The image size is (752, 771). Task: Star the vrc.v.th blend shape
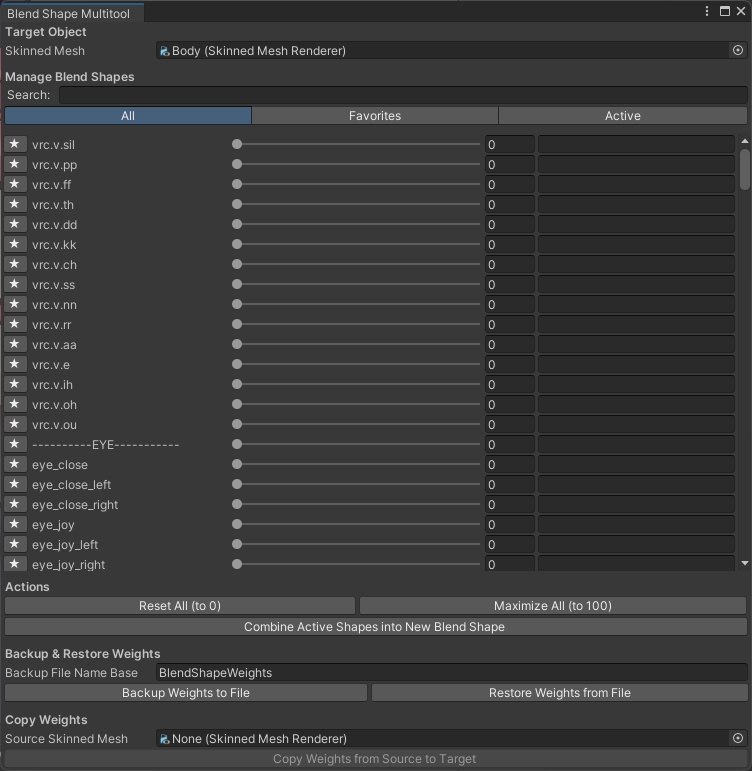[14, 204]
